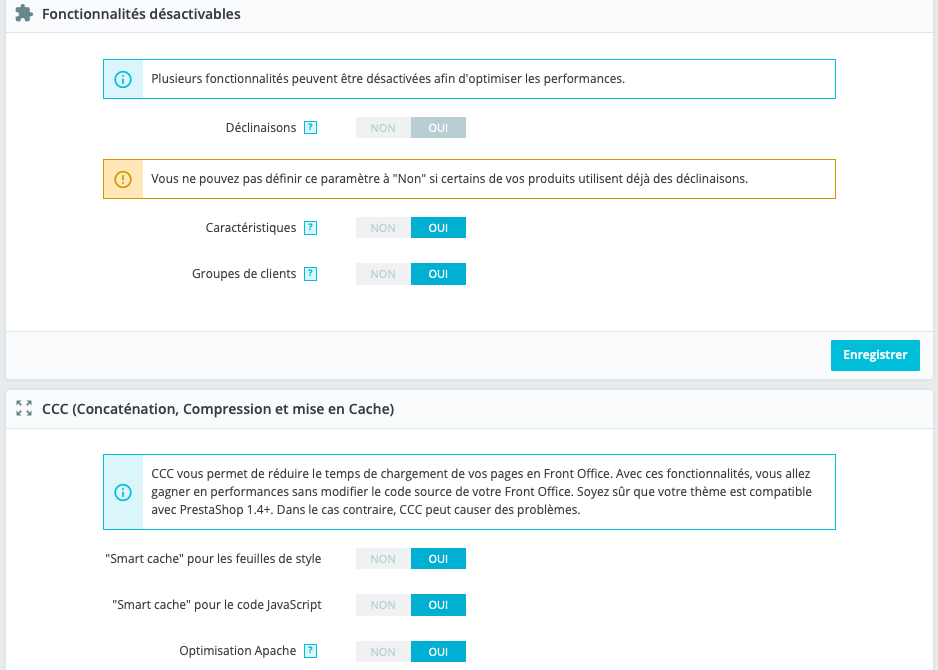Select OUI for Groupes de clients
This screenshot has height=670, width=938.
click(x=438, y=274)
